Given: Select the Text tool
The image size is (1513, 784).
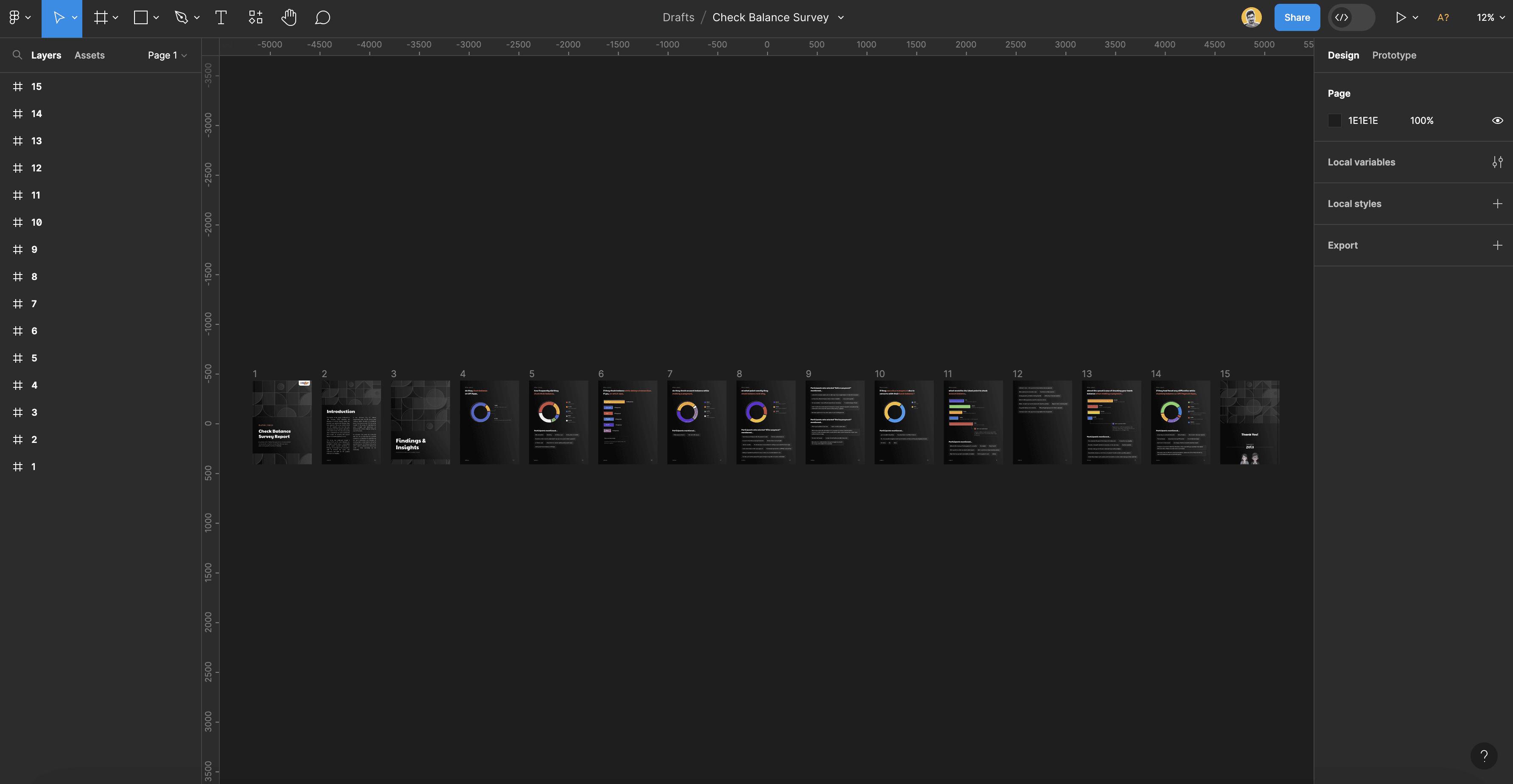Looking at the screenshot, I should [221, 18].
